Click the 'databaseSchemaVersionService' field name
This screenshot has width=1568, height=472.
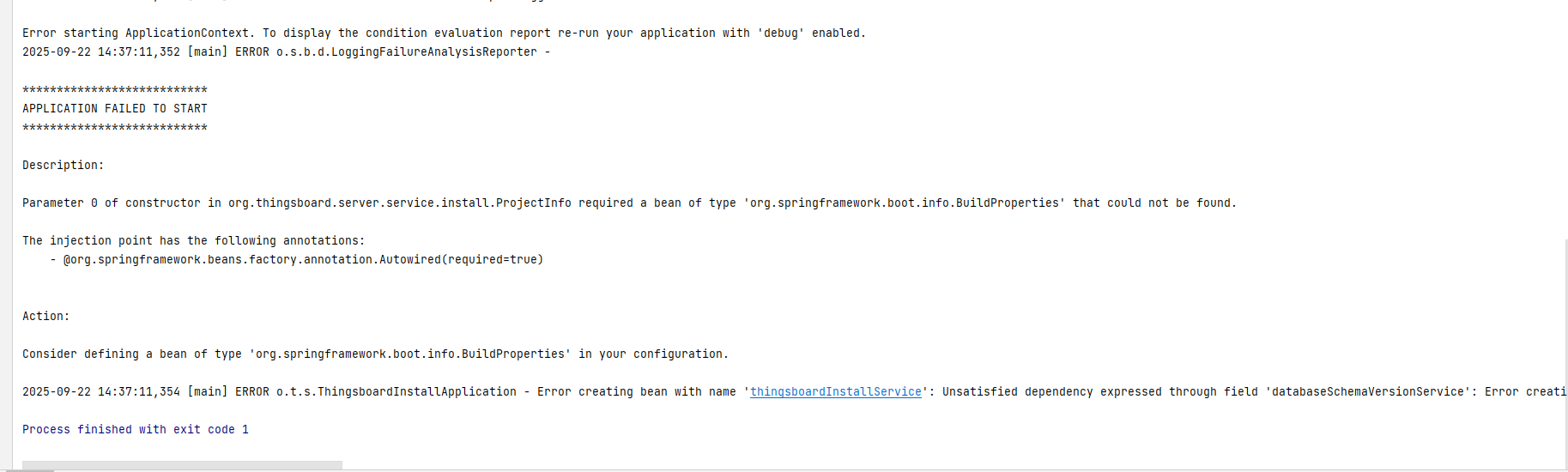pyautogui.click(x=1365, y=392)
